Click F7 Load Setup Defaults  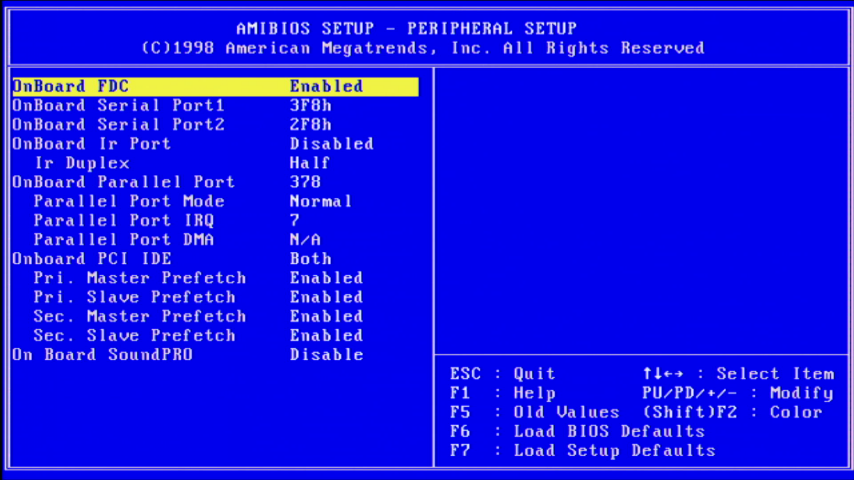582,451
